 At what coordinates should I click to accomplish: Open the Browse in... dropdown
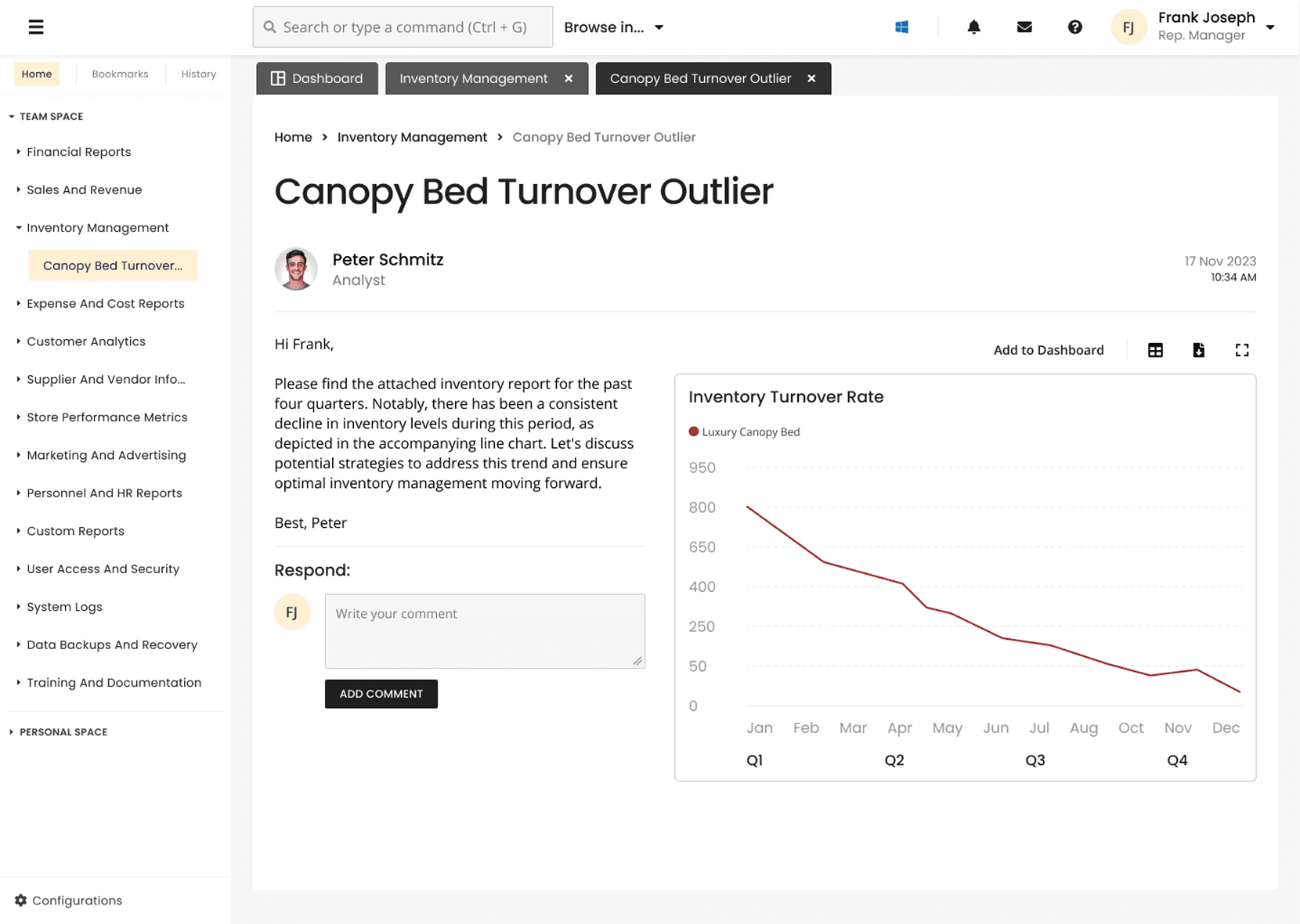pyautogui.click(x=614, y=27)
